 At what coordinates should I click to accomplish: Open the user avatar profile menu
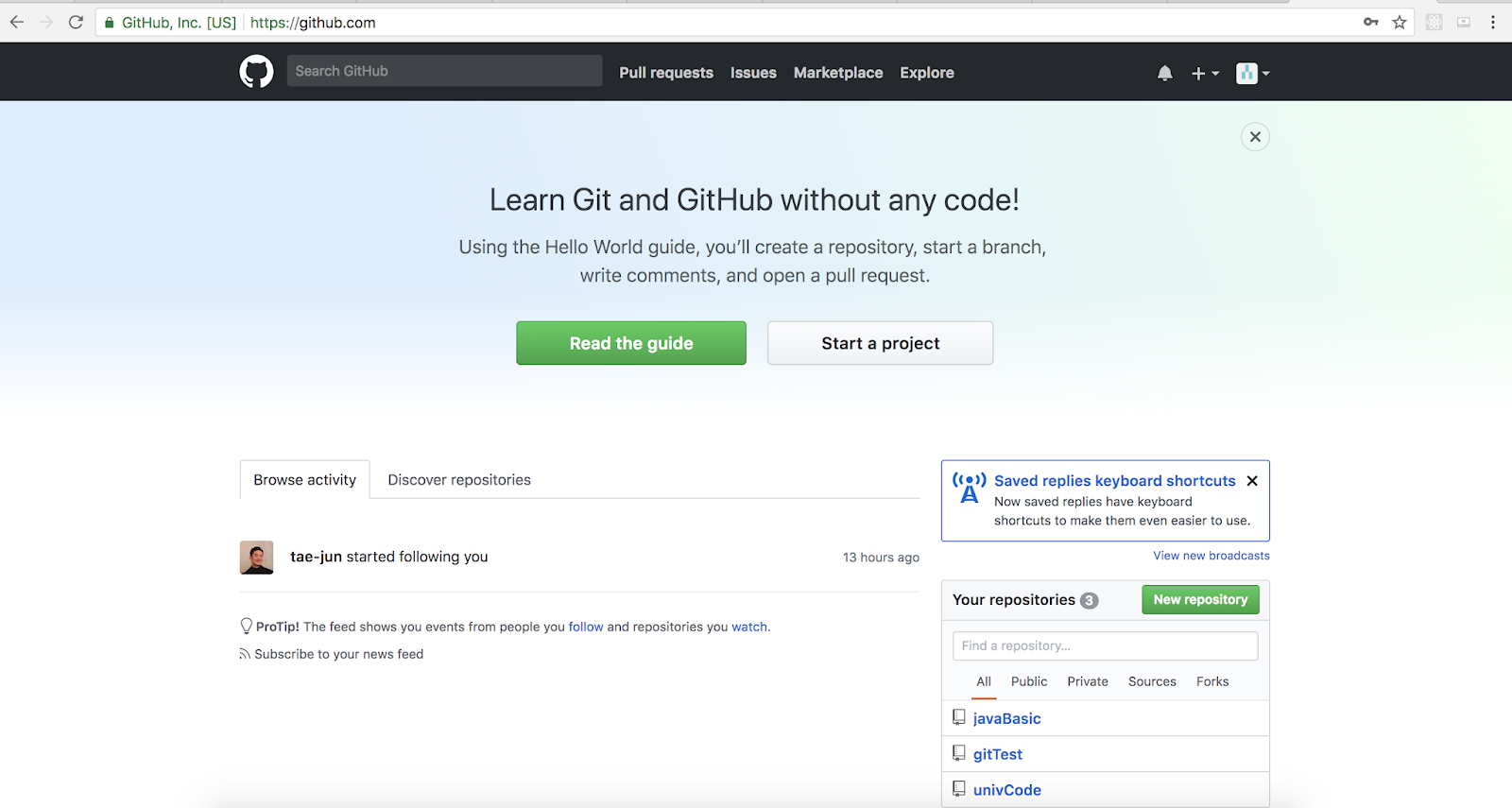pyautogui.click(x=1253, y=73)
